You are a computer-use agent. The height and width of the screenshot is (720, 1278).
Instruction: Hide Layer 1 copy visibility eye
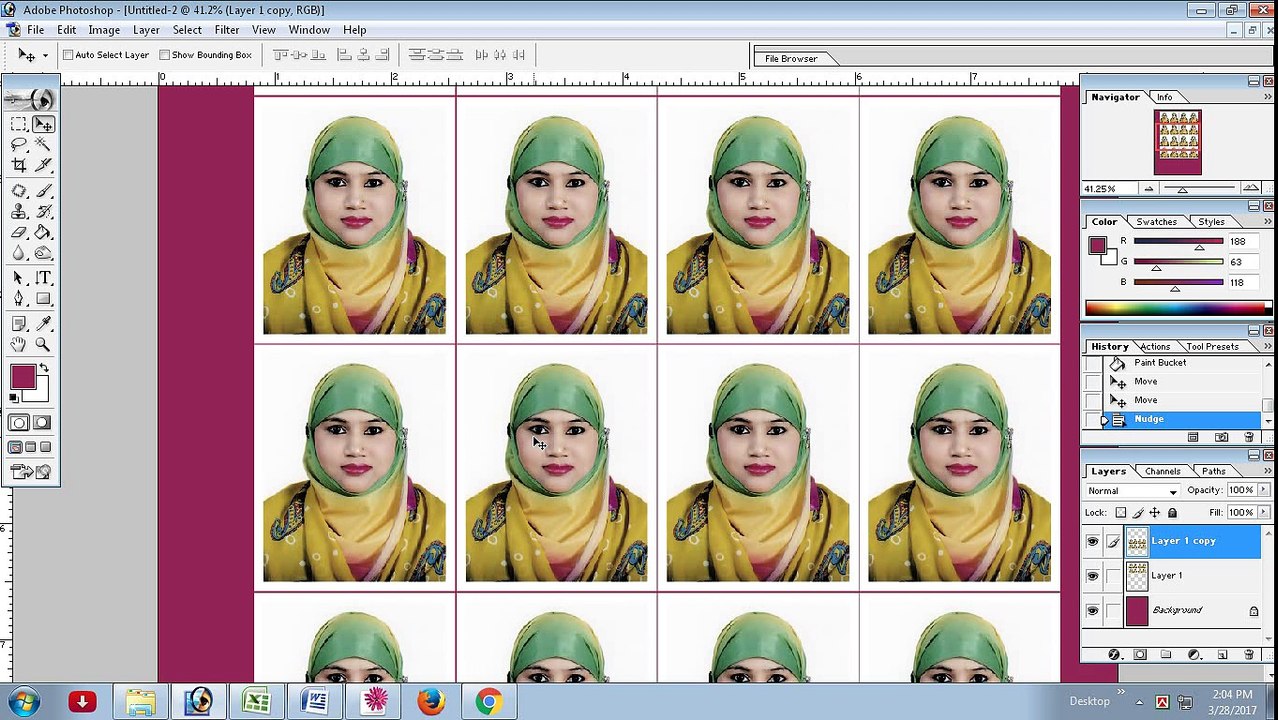pyautogui.click(x=1092, y=541)
